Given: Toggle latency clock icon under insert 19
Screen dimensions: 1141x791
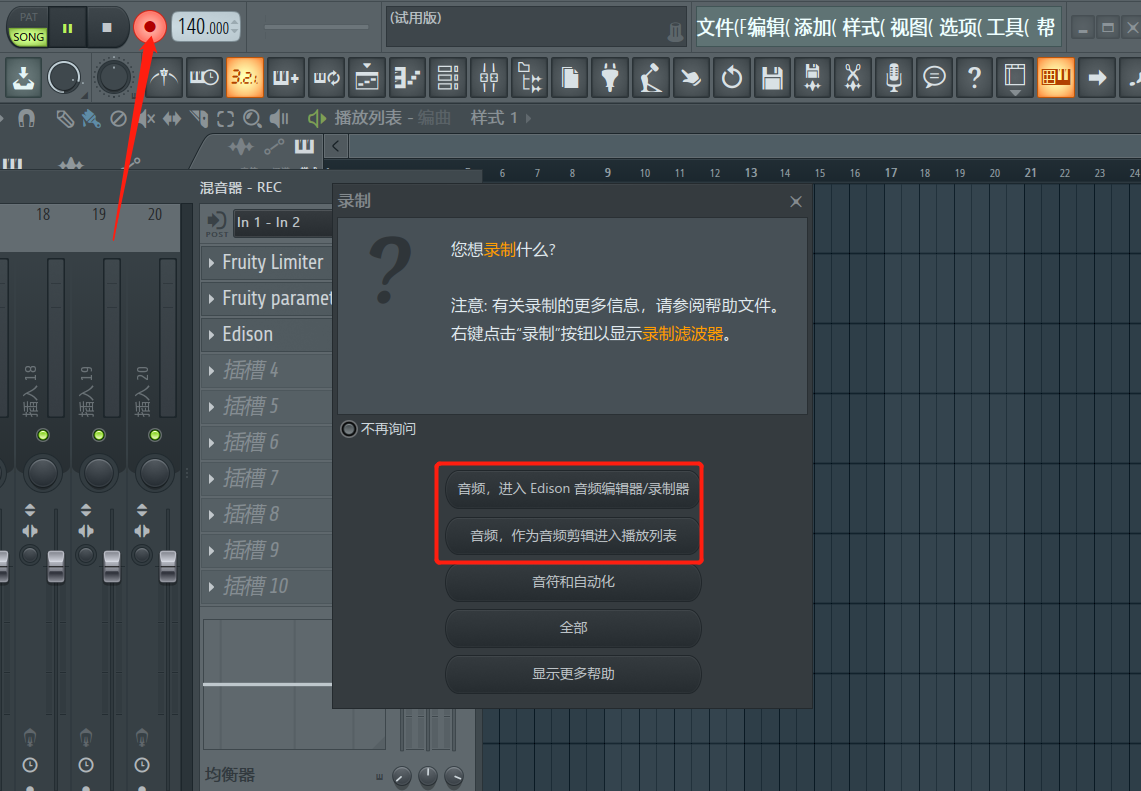Looking at the screenshot, I should pos(86,765).
